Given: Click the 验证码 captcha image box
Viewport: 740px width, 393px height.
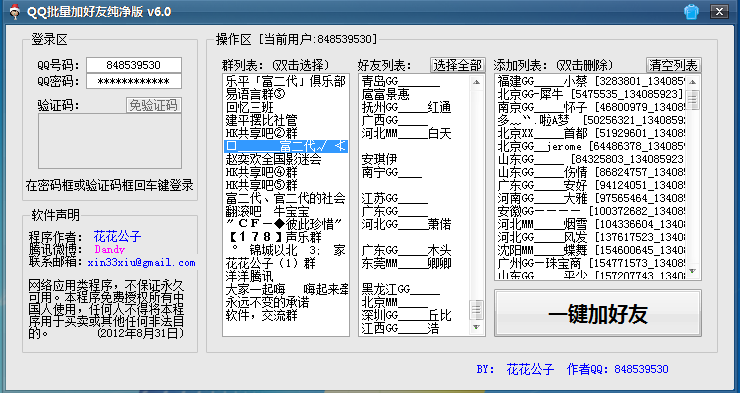Looking at the screenshot, I should 110,141.
